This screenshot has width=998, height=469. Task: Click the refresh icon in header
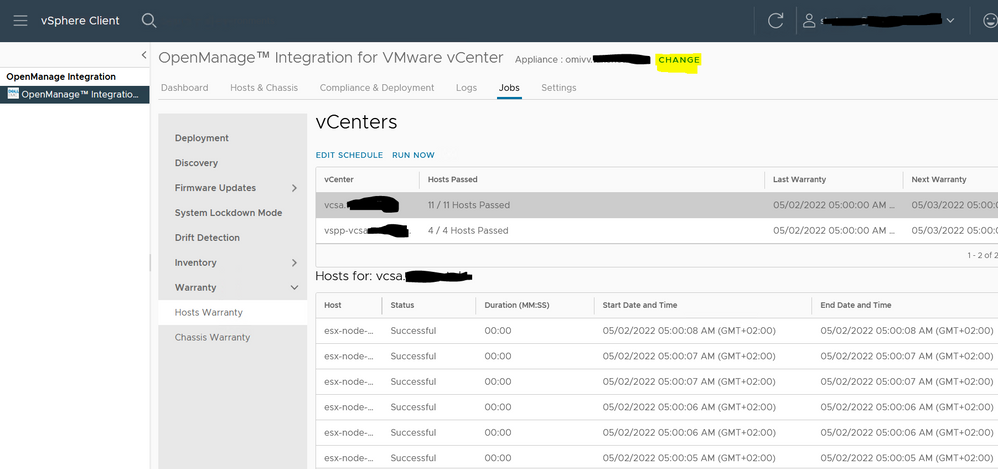coord(775,20)
